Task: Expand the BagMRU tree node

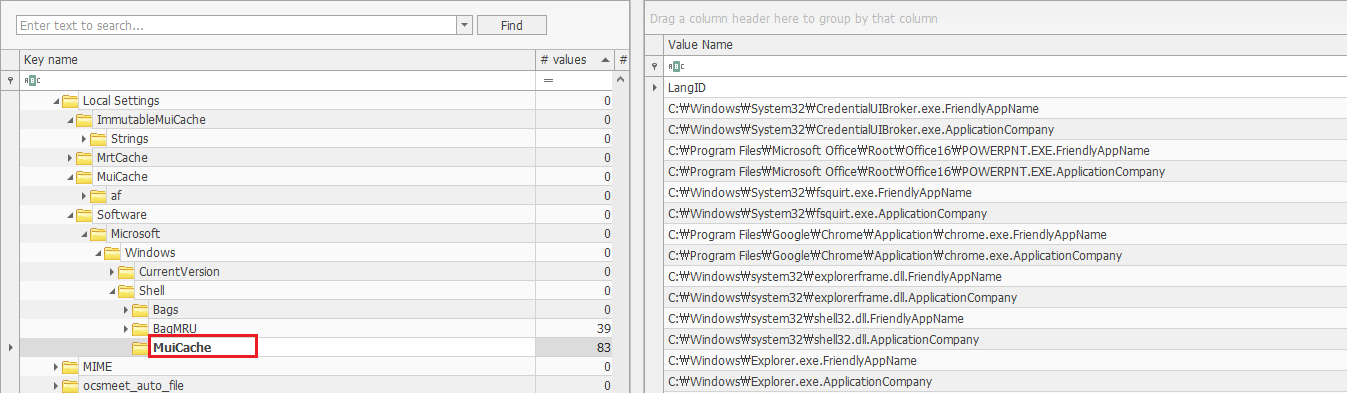Action: [x=126, y=329]
